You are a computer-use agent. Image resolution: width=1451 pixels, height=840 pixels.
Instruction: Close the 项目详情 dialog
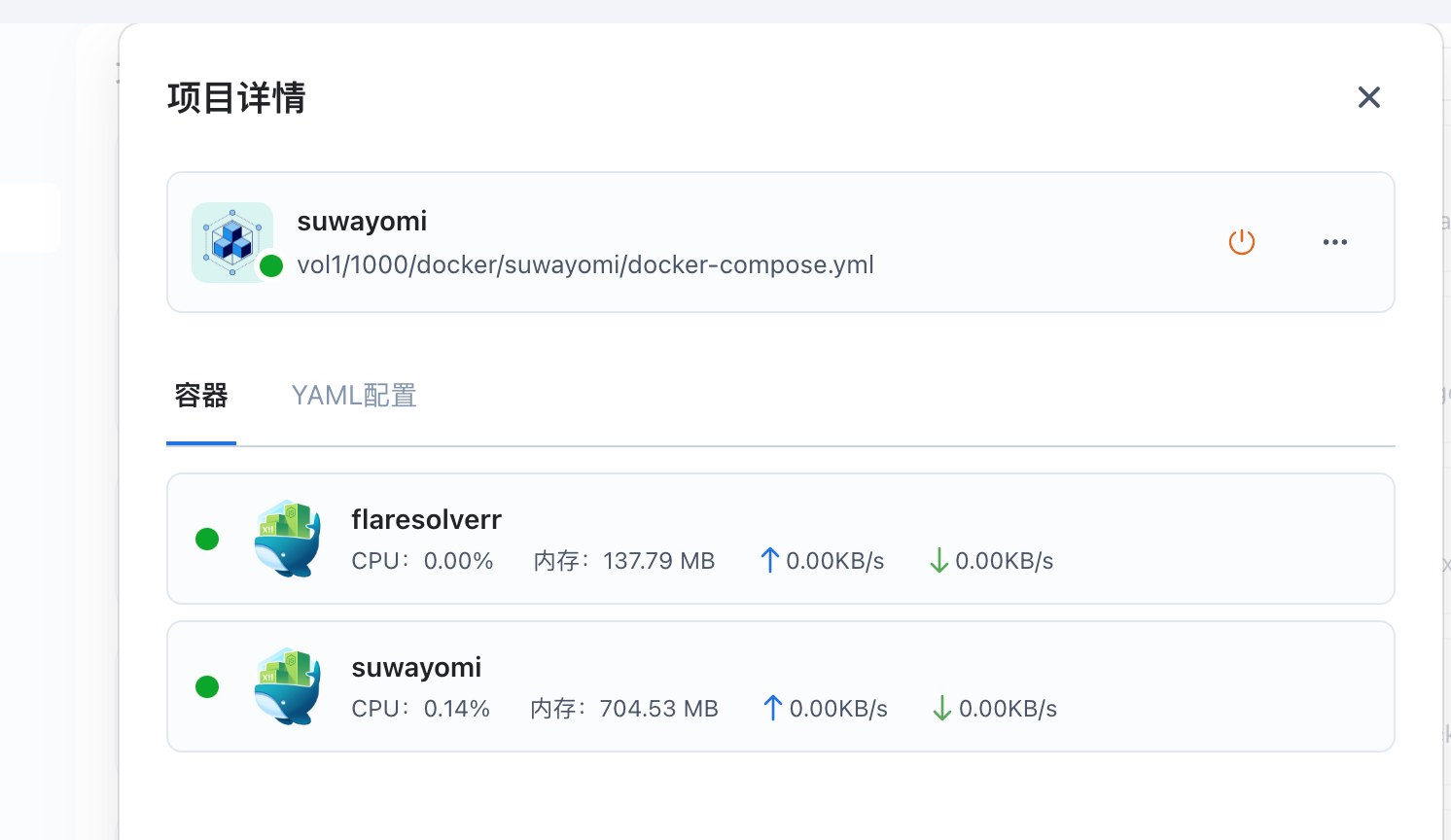pos(1368,97)
